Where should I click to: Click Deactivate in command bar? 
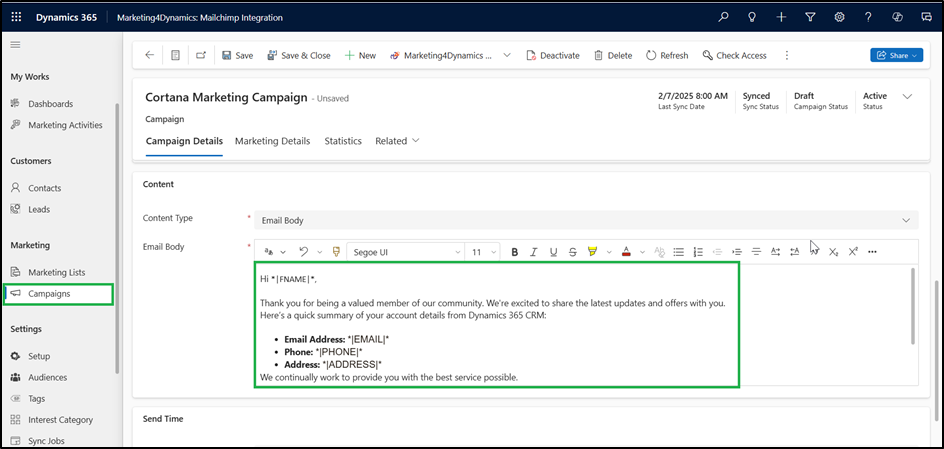(x=553, y=55)
